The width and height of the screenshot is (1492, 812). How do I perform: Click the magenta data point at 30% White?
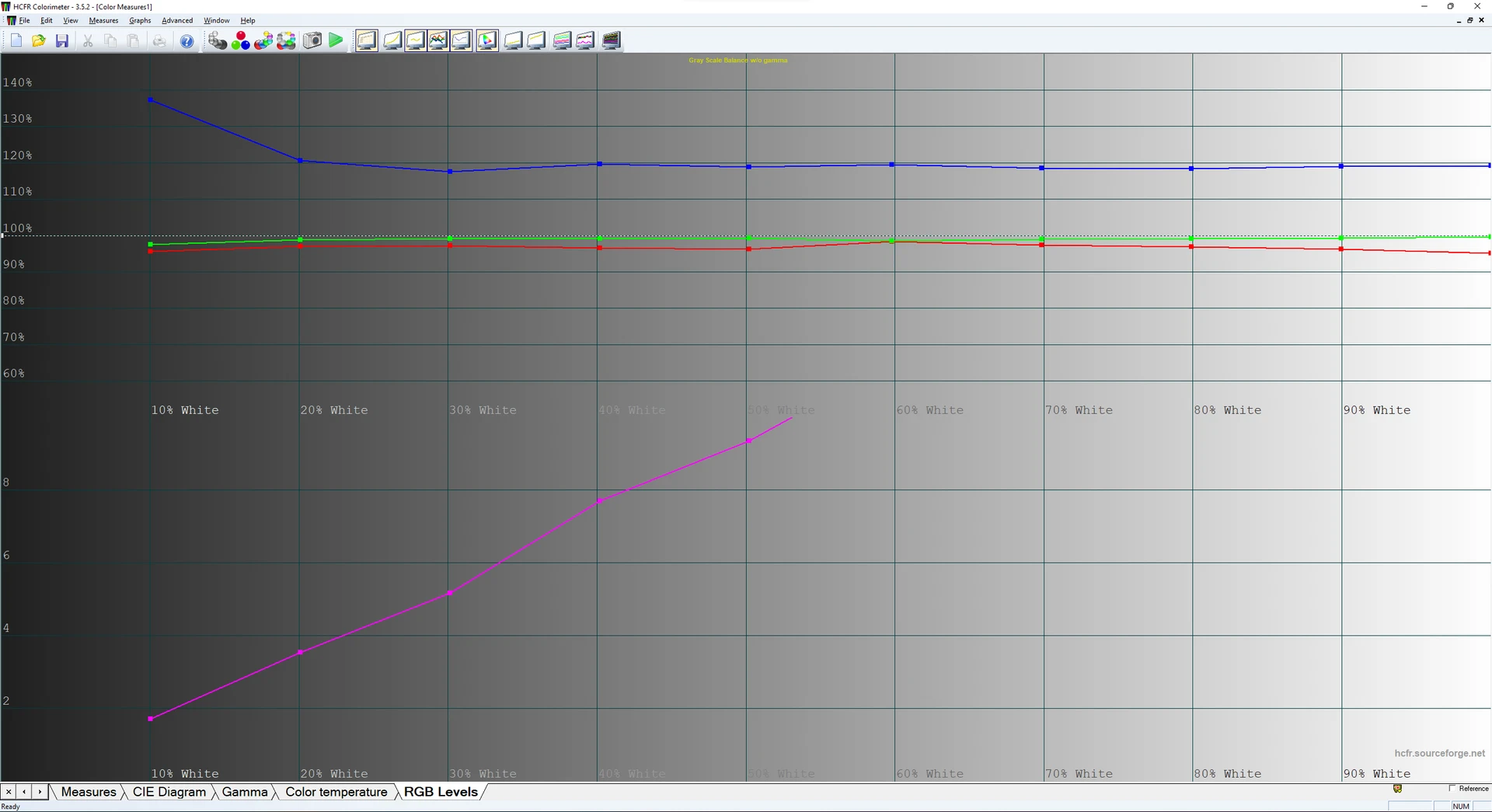click(450, 593)
